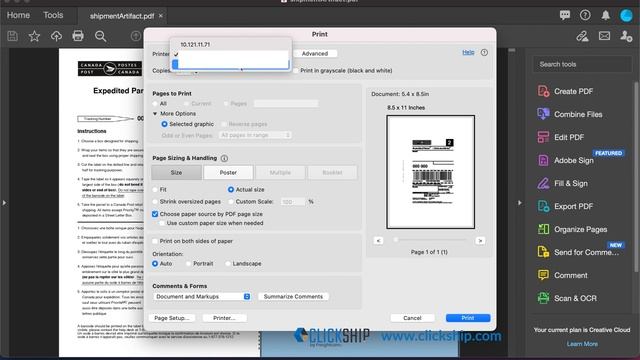Enable Print in grayscale checkbox

pos(296,71)
